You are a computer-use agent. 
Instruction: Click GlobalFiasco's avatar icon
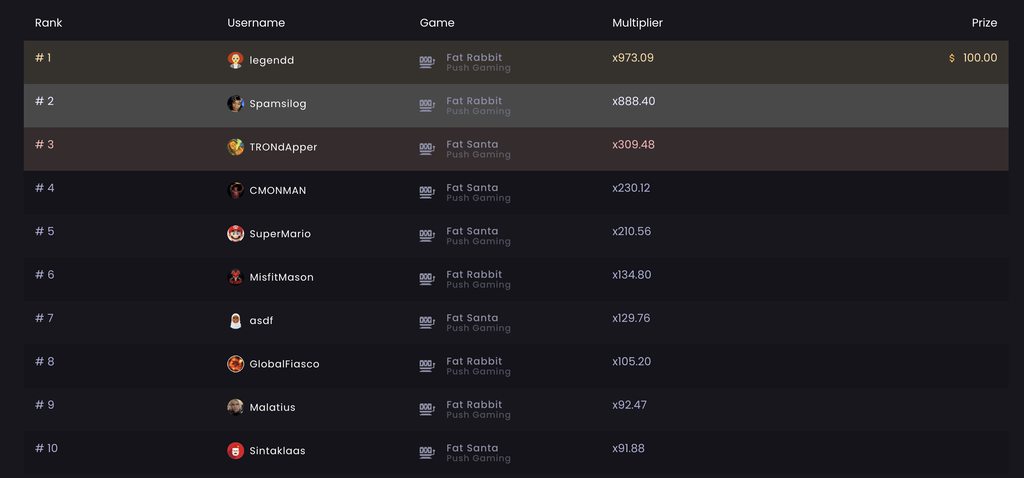pos(235,364)
